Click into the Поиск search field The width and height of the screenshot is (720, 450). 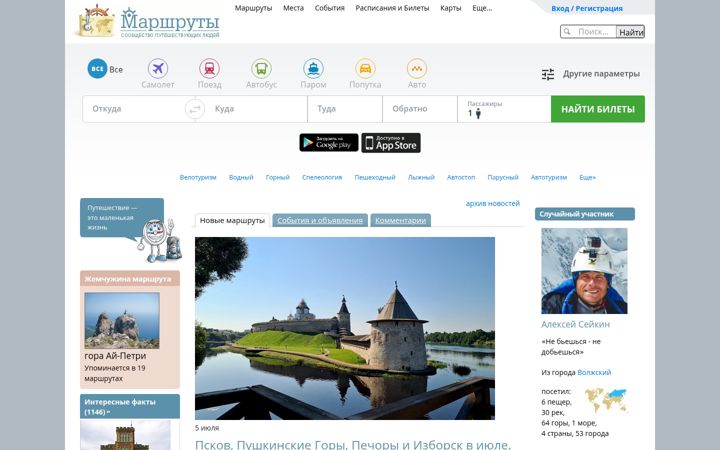coord(593,32)
